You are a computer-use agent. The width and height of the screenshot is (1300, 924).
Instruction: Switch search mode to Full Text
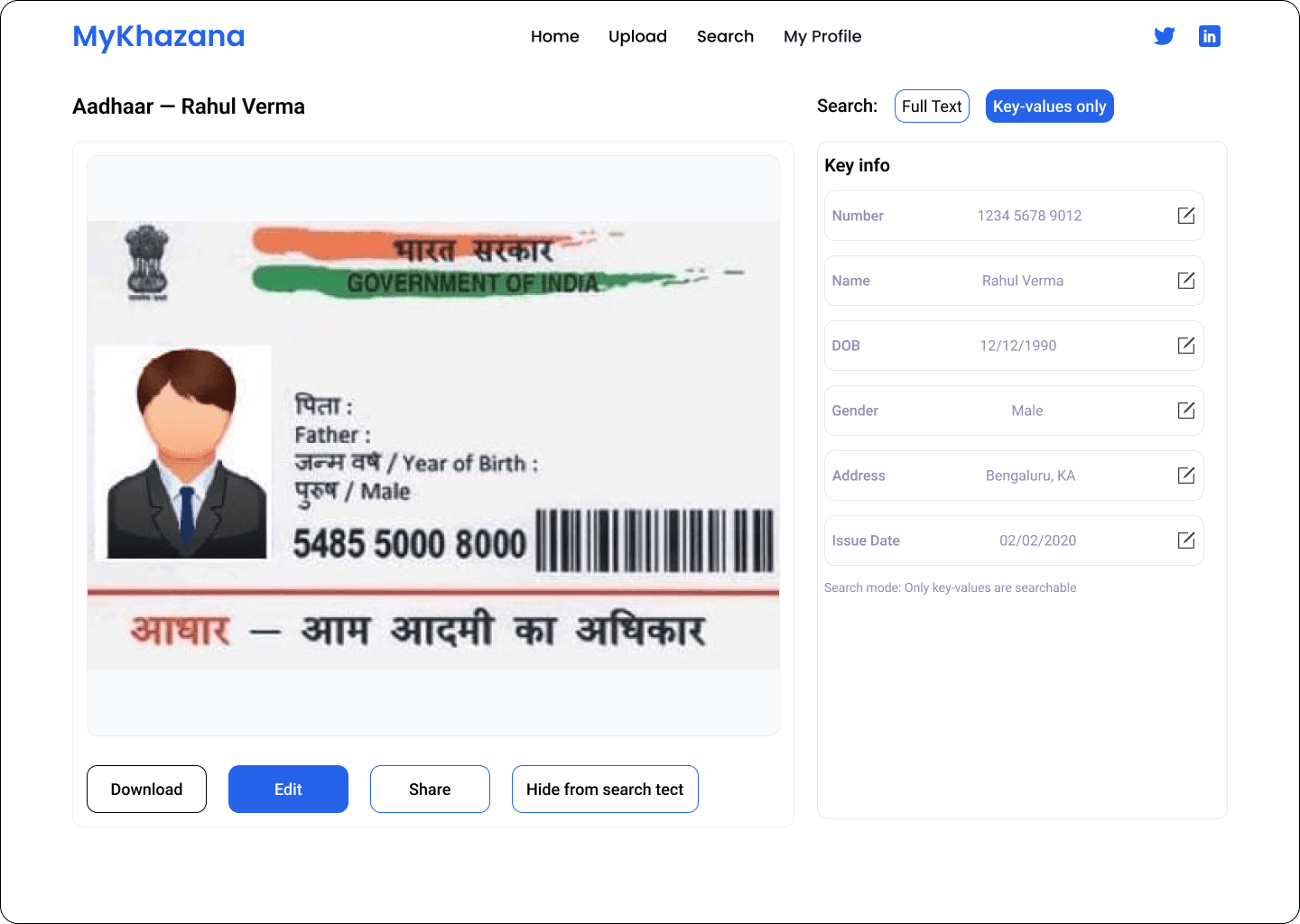point(932,106)
